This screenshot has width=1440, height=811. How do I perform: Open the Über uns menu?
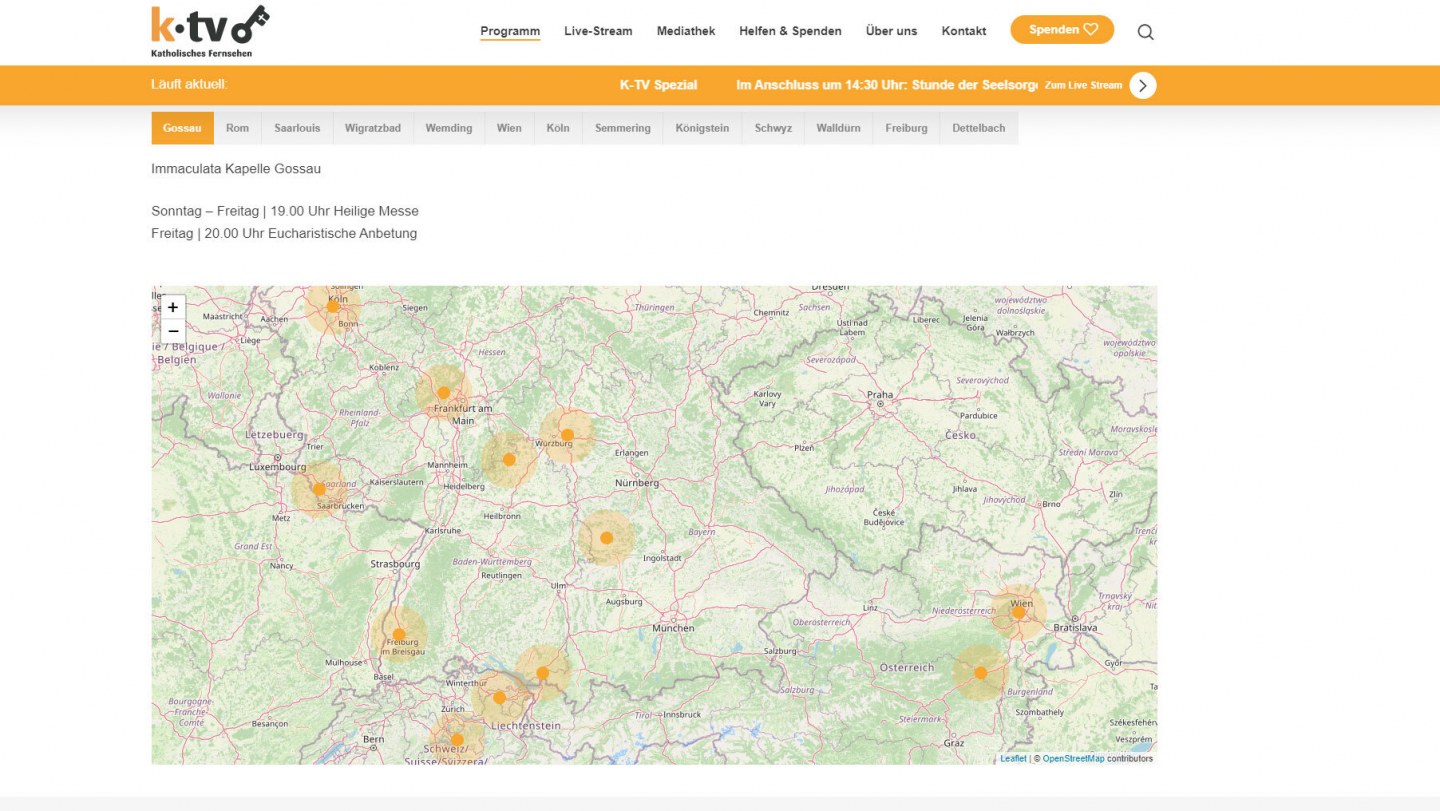point(891,31)
